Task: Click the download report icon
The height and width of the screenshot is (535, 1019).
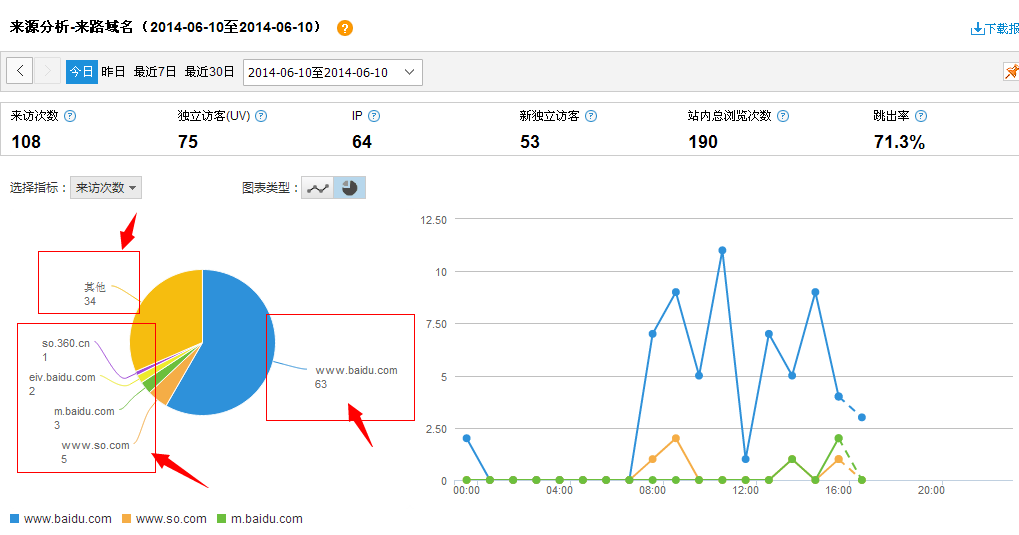Action: coord(977,29)
